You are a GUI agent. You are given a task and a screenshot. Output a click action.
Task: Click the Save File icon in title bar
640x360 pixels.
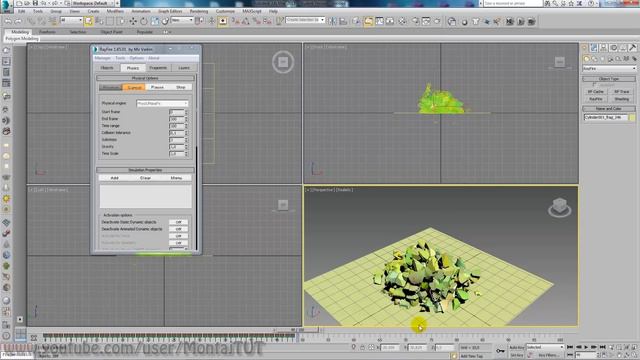[36, 3]
